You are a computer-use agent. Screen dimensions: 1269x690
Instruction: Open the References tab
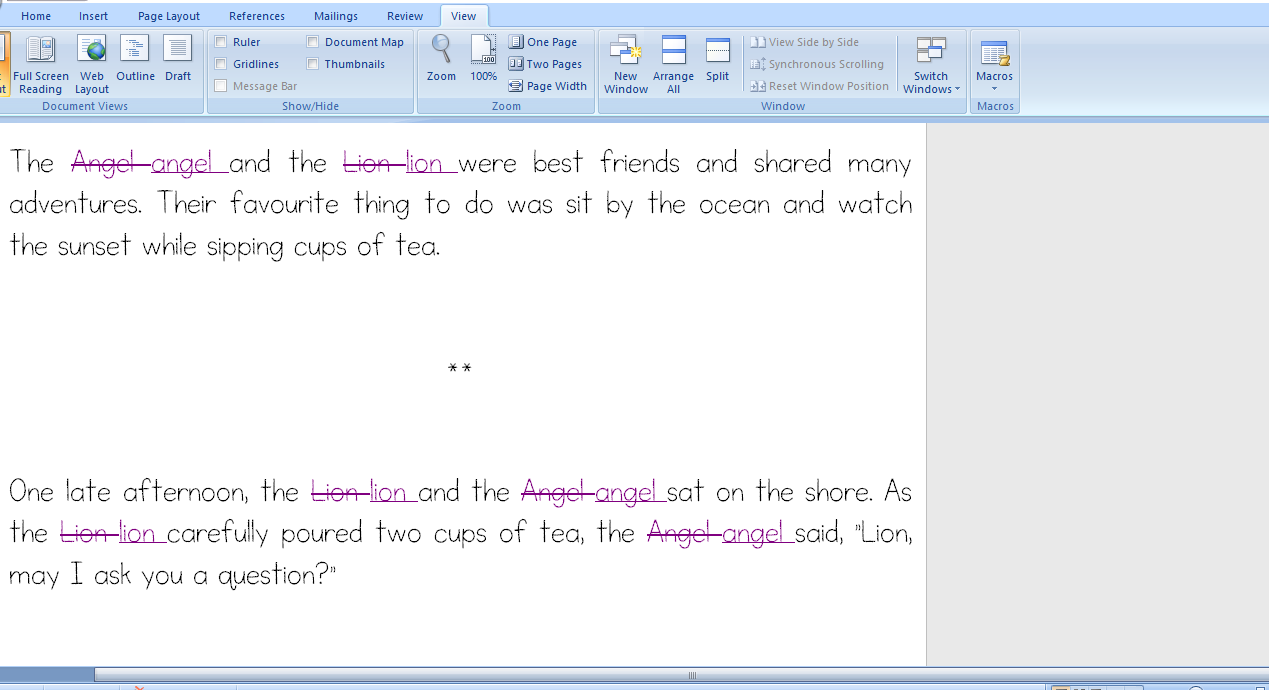point(257,16)
